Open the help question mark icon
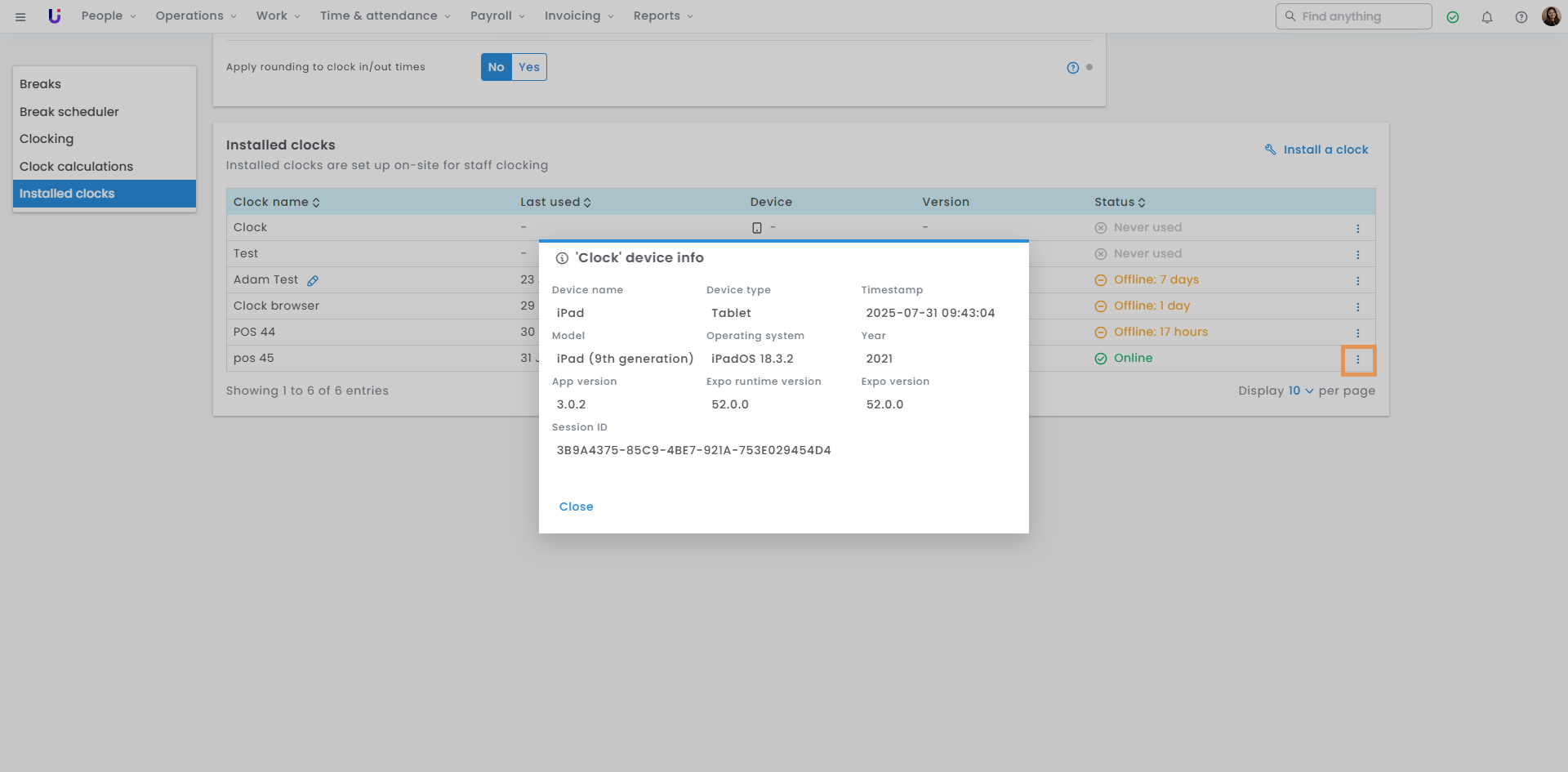Viewport: 1568px width, 772px height. point(1521,17)
